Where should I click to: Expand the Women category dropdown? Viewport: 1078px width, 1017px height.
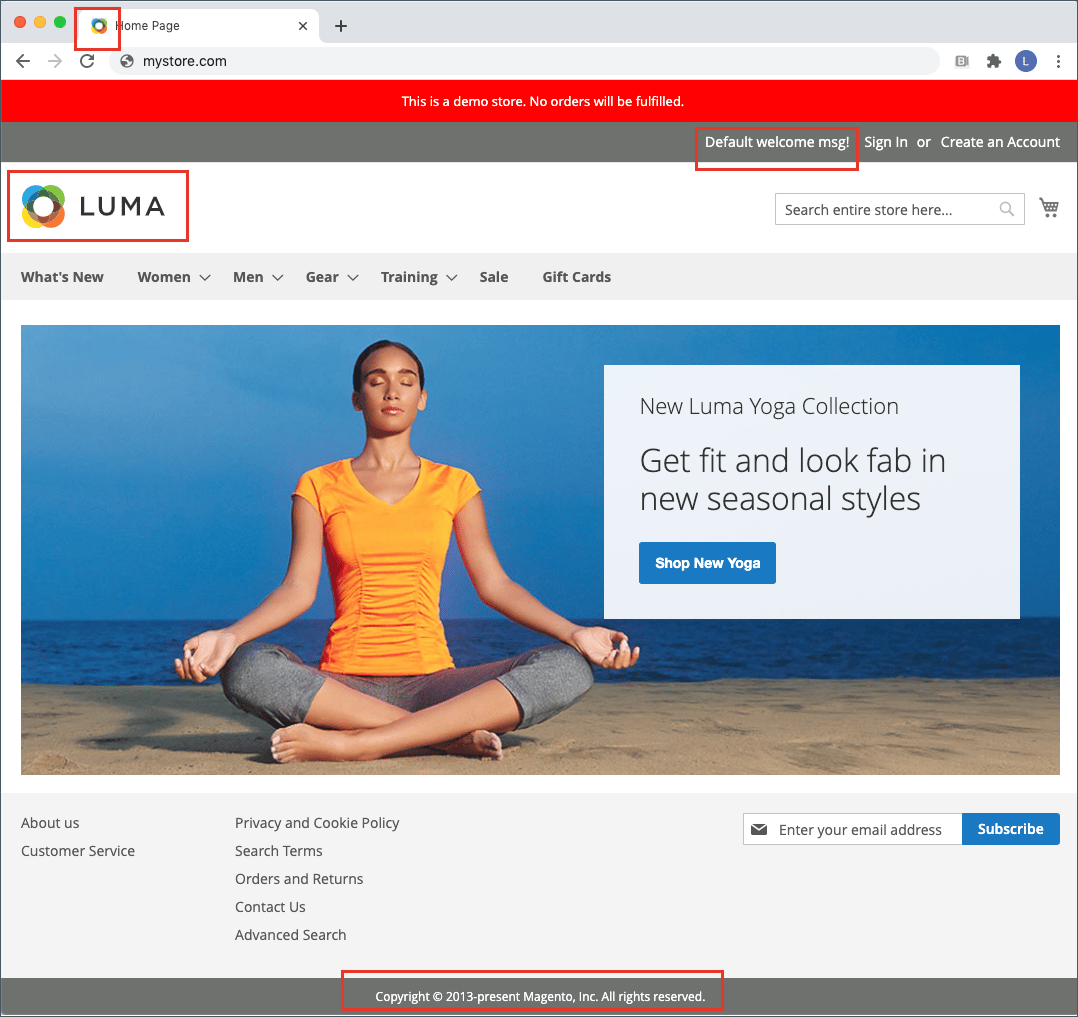coord(164,277)
